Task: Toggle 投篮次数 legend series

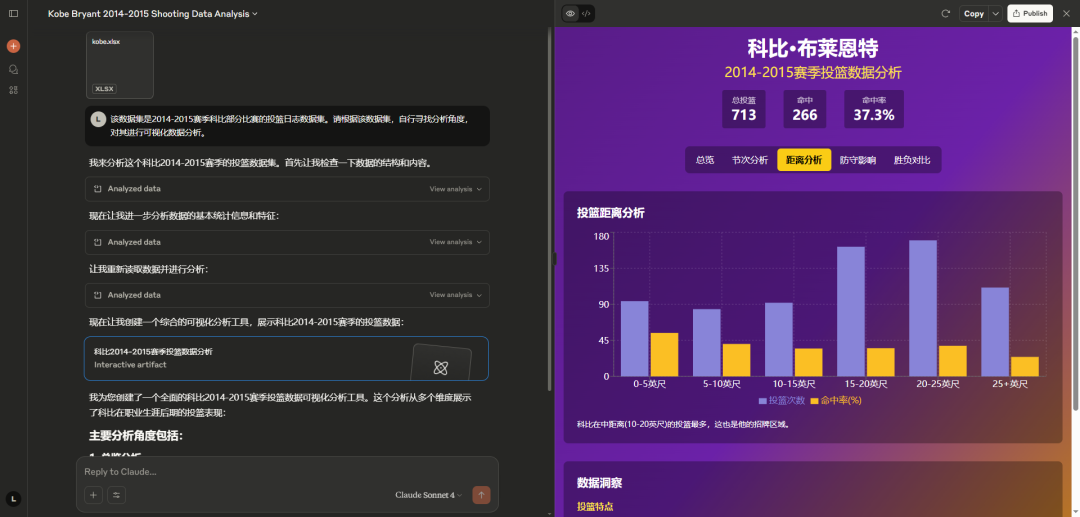Action: pyautogui.click(x=782, y=400)
